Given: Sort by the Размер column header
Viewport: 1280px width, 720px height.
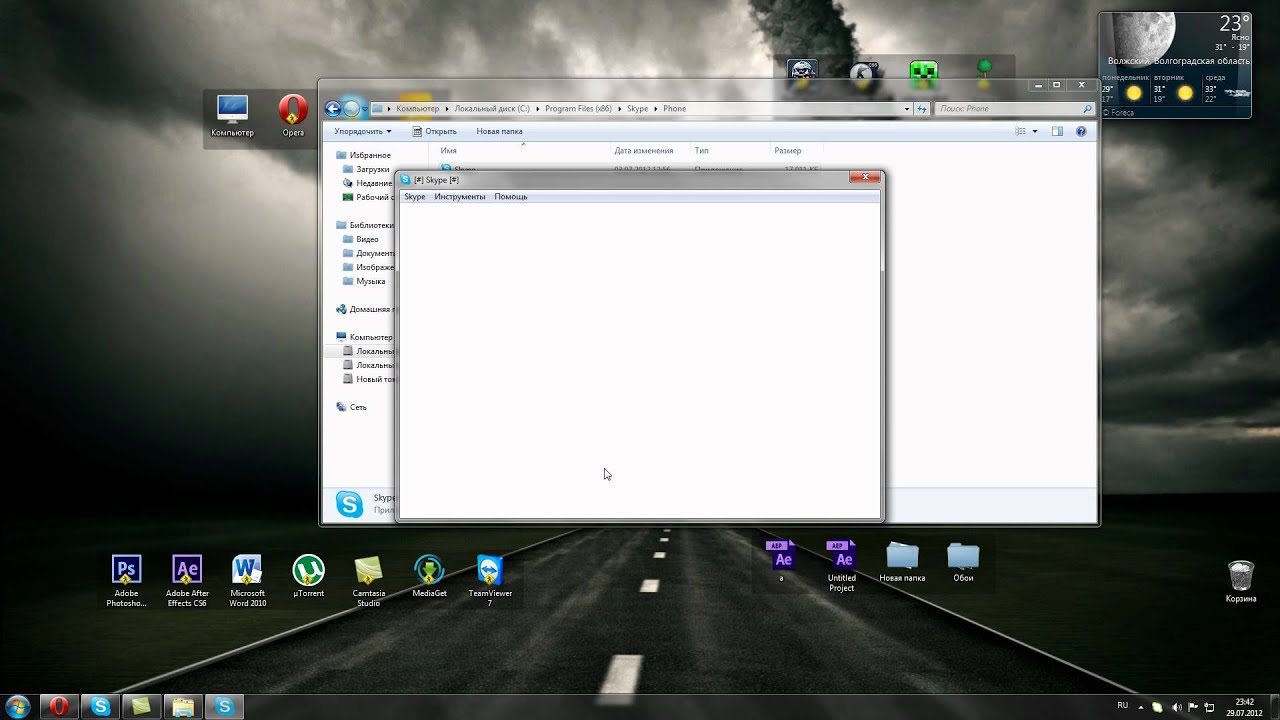Looking at the screenshot, I should point(787,151).
